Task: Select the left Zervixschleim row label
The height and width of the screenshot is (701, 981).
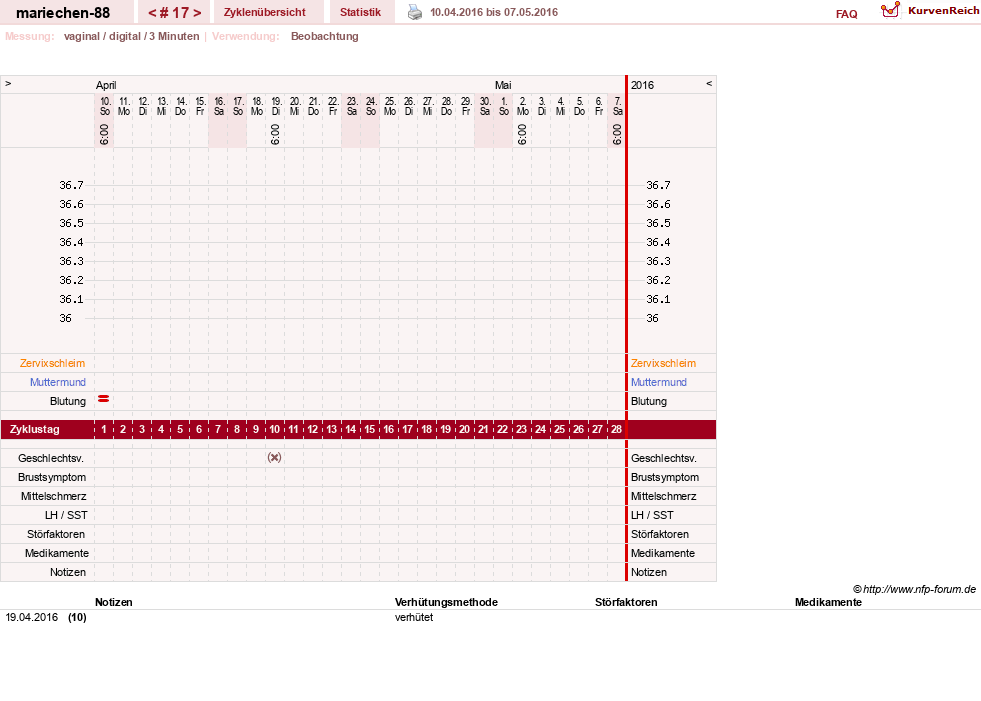Action: tap(53, 363)
